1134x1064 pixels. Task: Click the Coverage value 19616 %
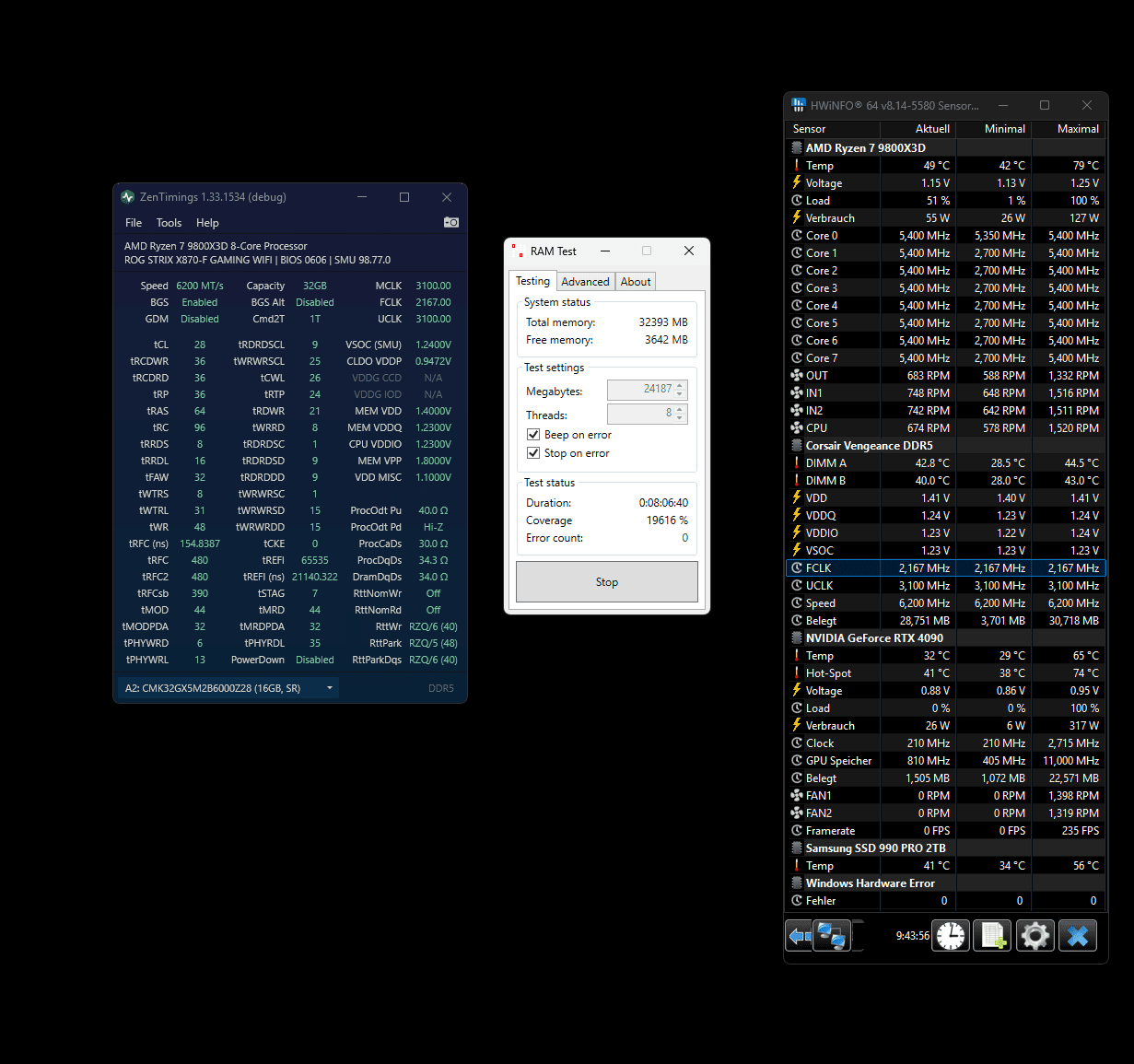667,520
